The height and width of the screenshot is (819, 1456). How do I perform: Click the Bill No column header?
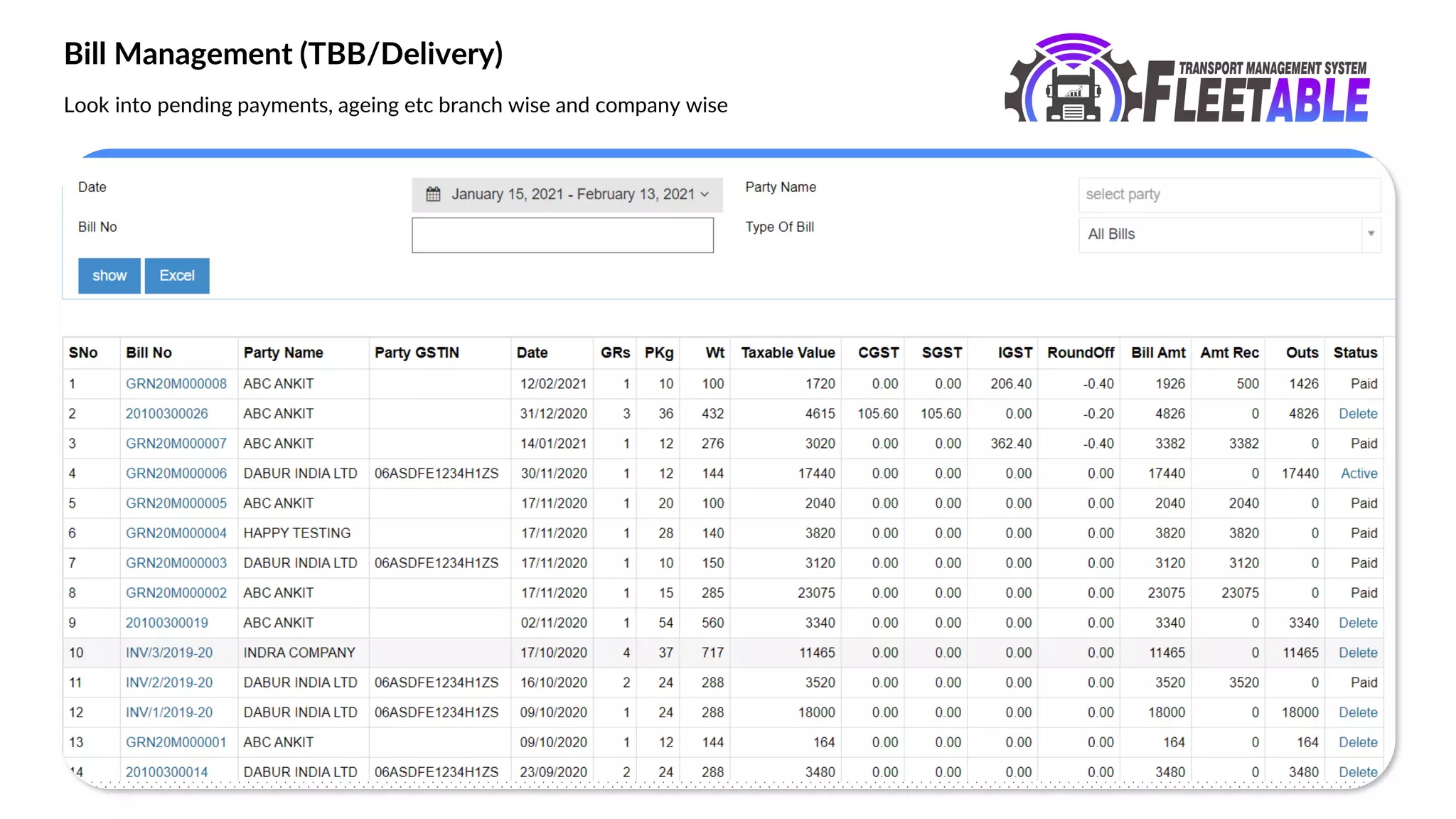tap(149, 353)
